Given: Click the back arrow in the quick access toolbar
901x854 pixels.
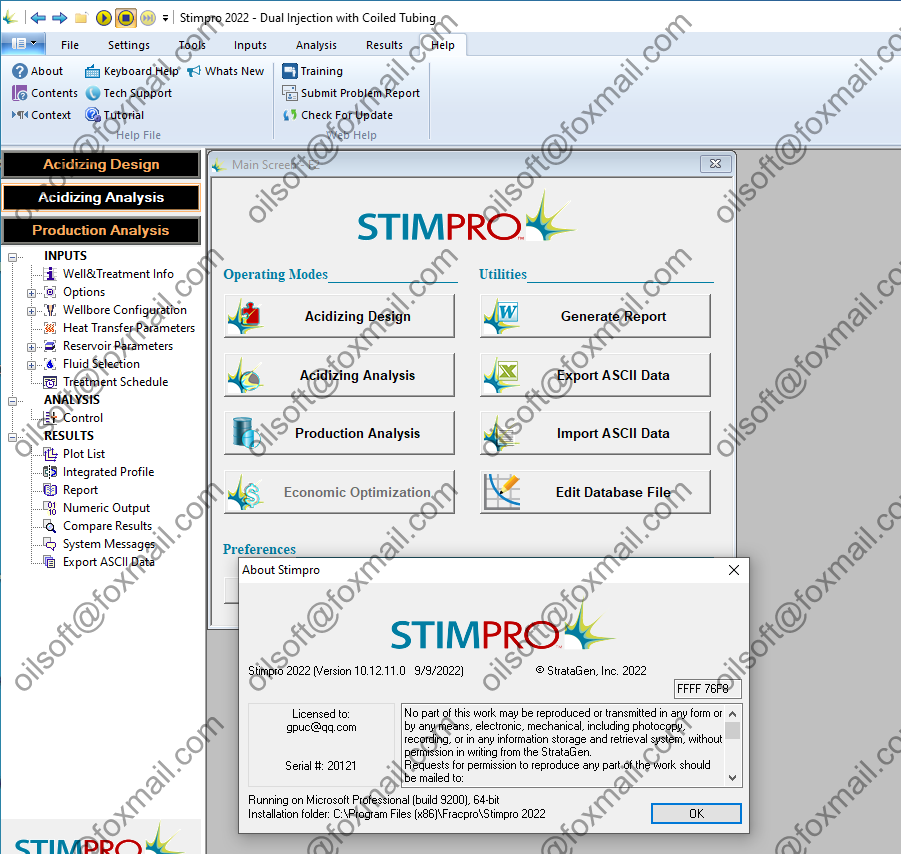Looking at the screenshot, I should [38, 18].
